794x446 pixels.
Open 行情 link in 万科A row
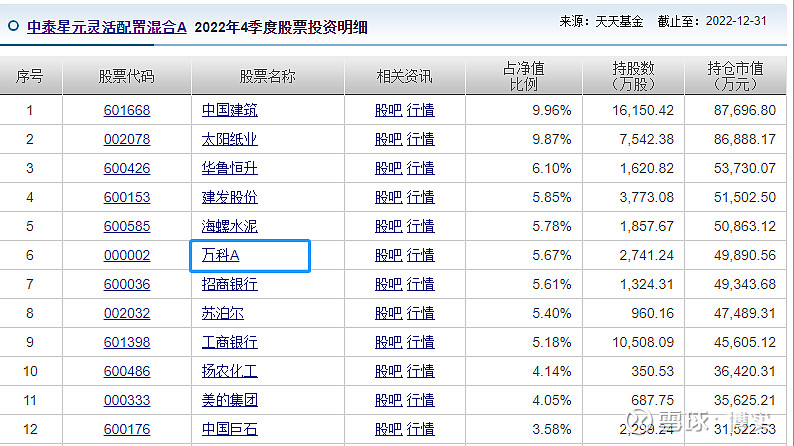[x=420, y=255]
